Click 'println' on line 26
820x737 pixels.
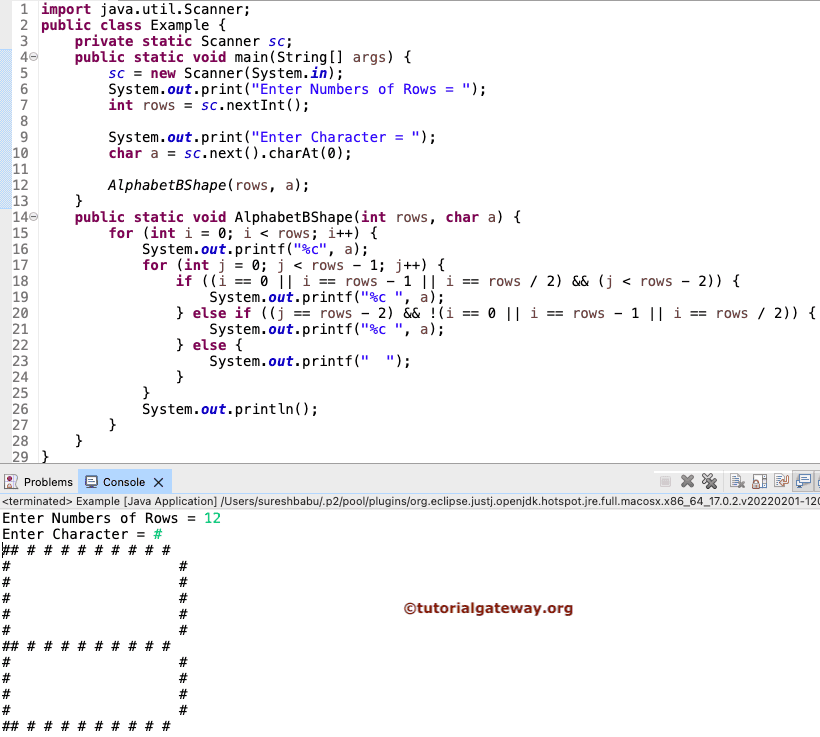click(x=264, y=409)
